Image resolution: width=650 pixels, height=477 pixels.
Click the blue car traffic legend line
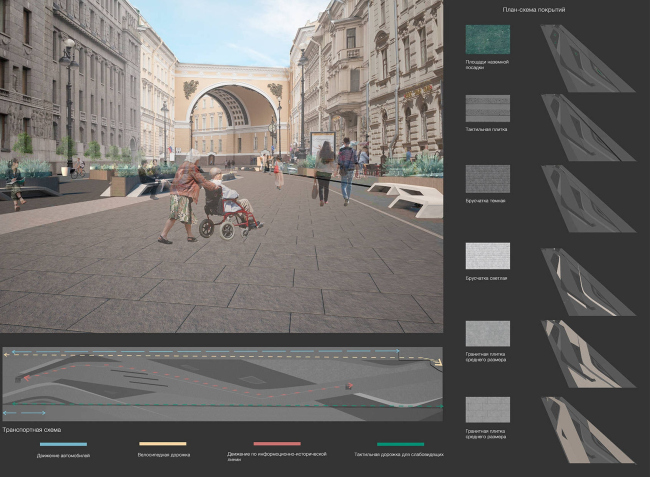(x=63, y=444)
